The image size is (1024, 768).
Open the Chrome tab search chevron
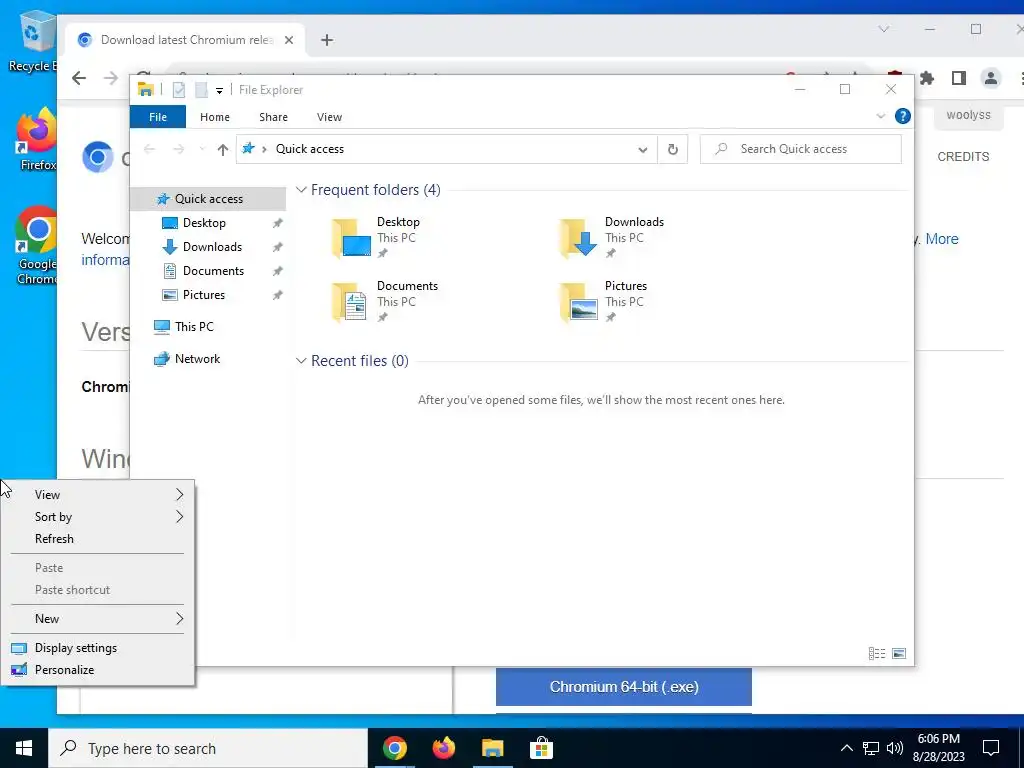[884, 29]
